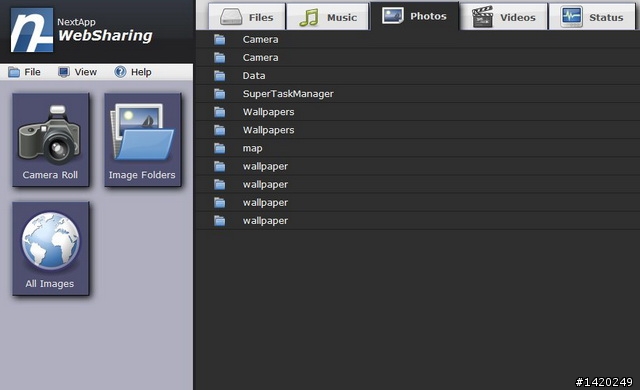Click the folder icon beside map
This screenshot has height=390, width=640.
(220, 148)
